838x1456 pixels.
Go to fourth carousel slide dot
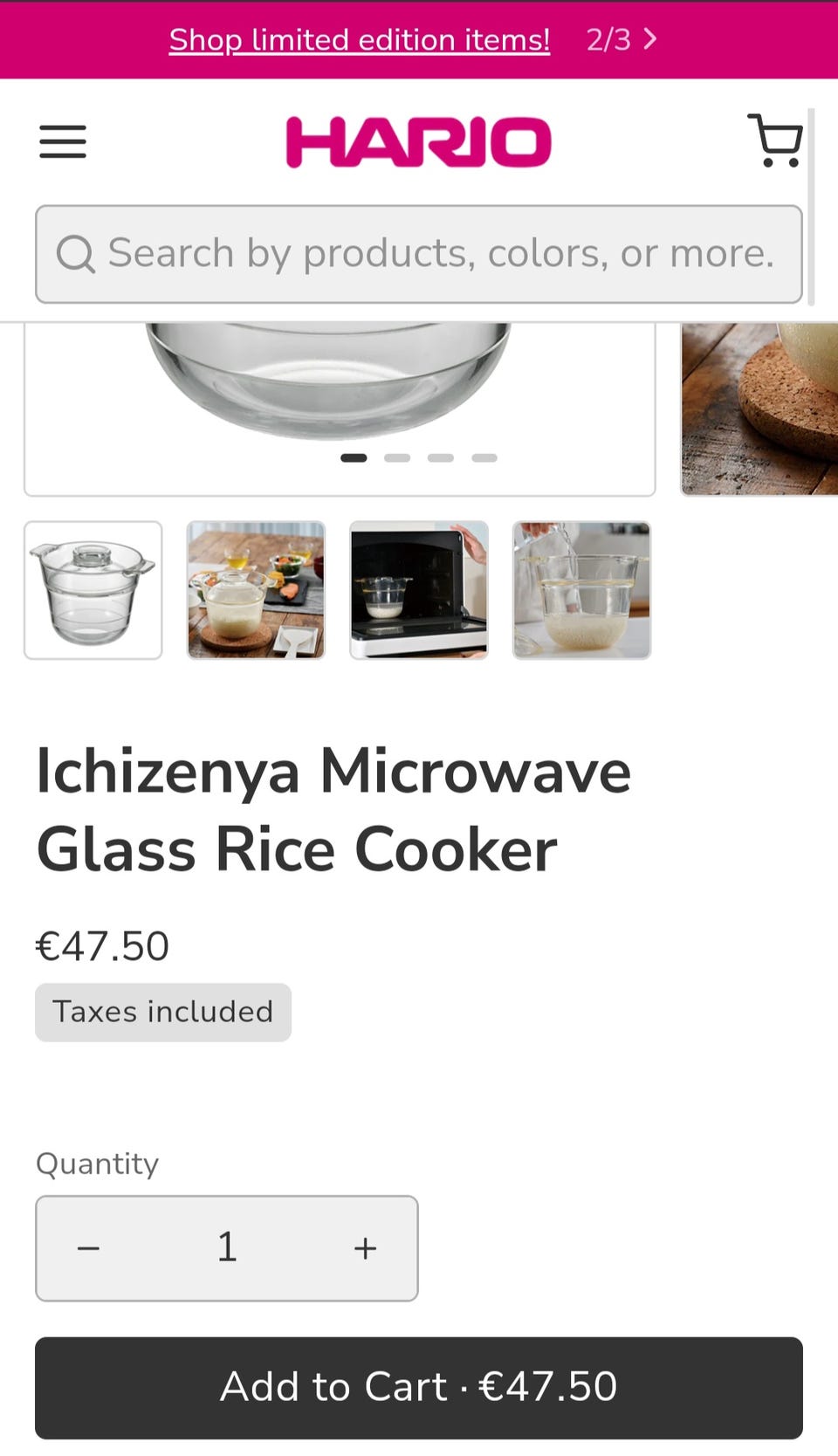coord(484,457)
